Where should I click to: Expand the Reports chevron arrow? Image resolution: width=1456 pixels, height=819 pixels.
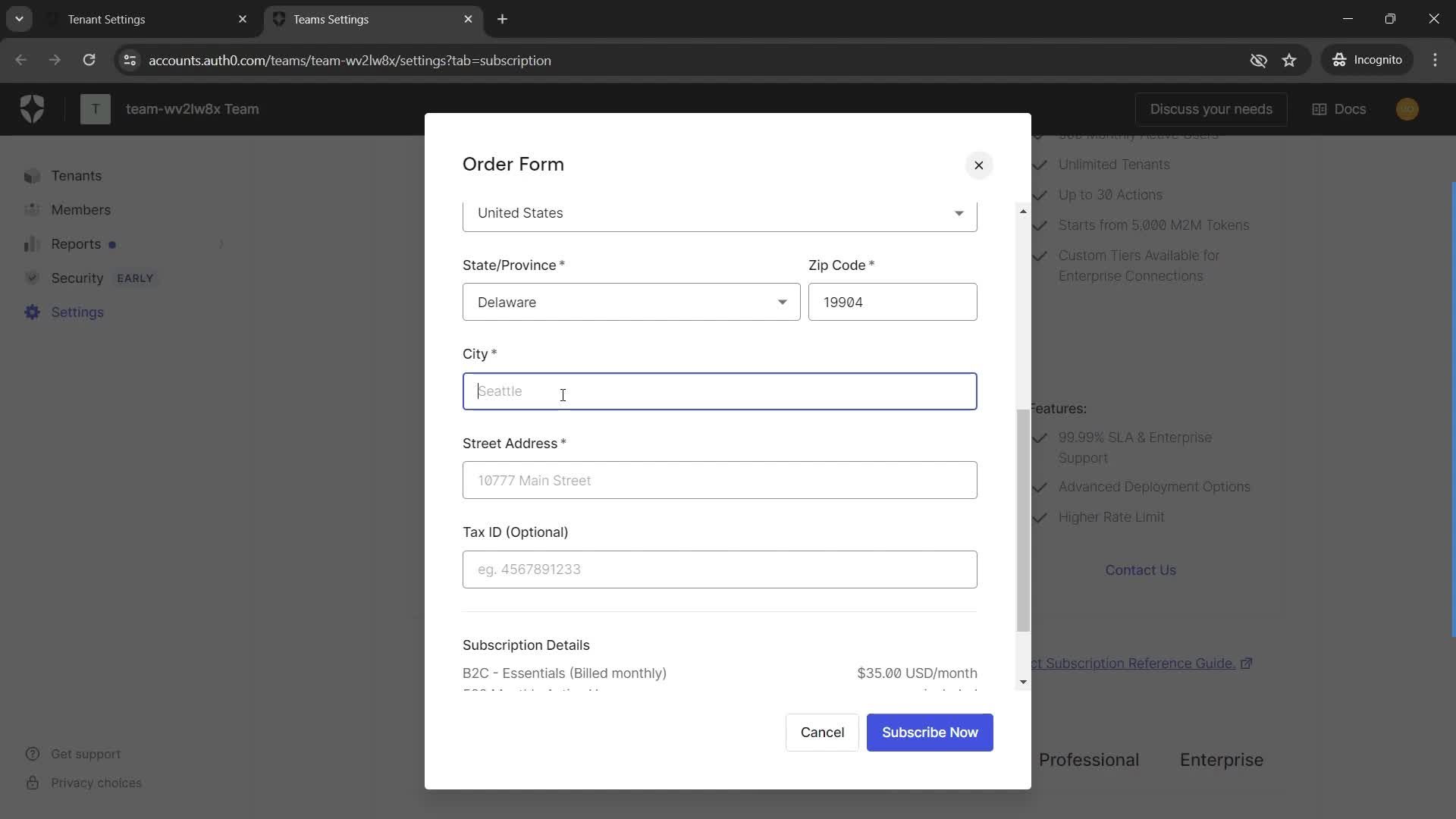pos(221,244)
